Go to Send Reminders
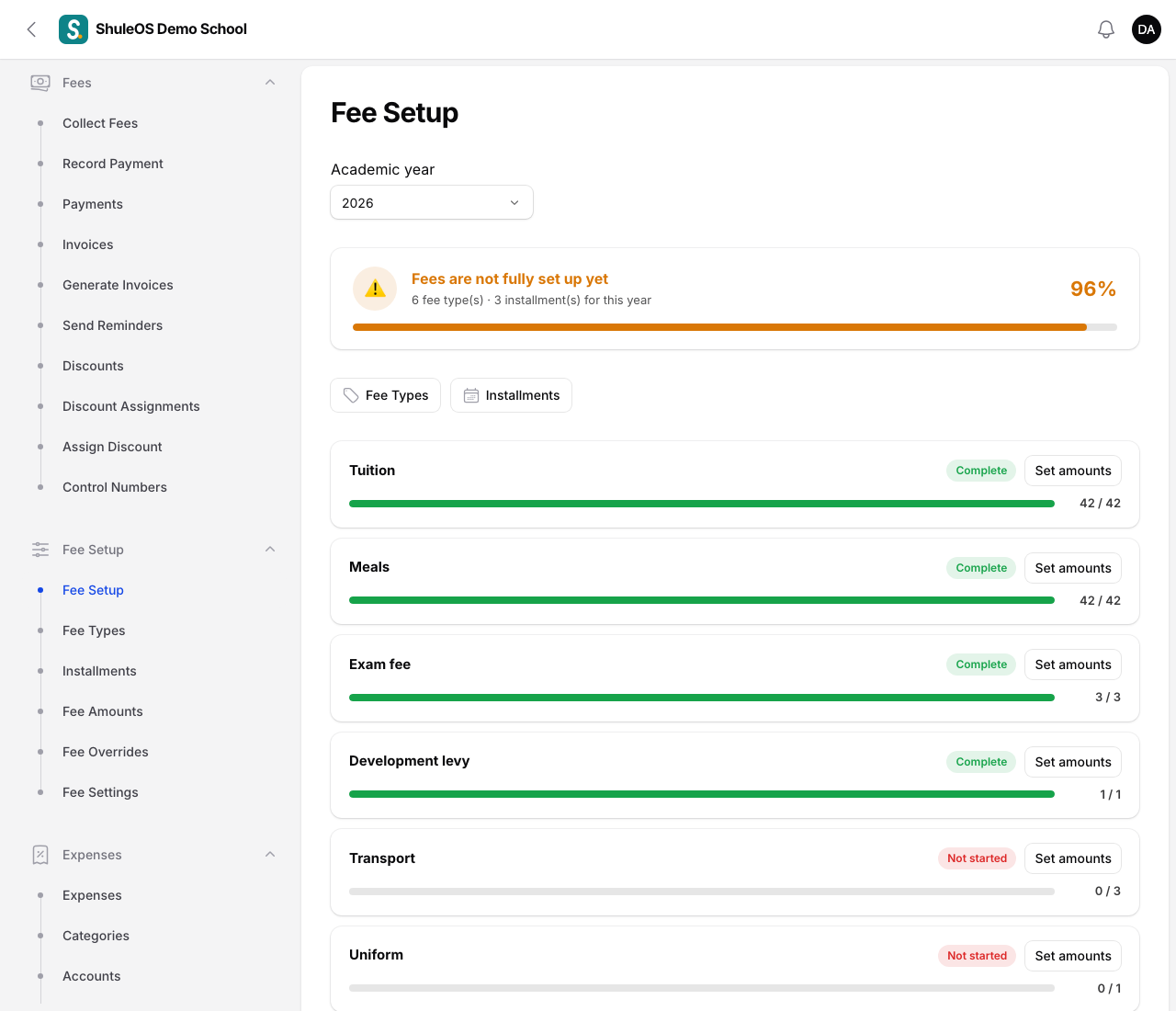Viewport: 1176px width, 1011px height. pyautogui.click(x=112, y=325)
